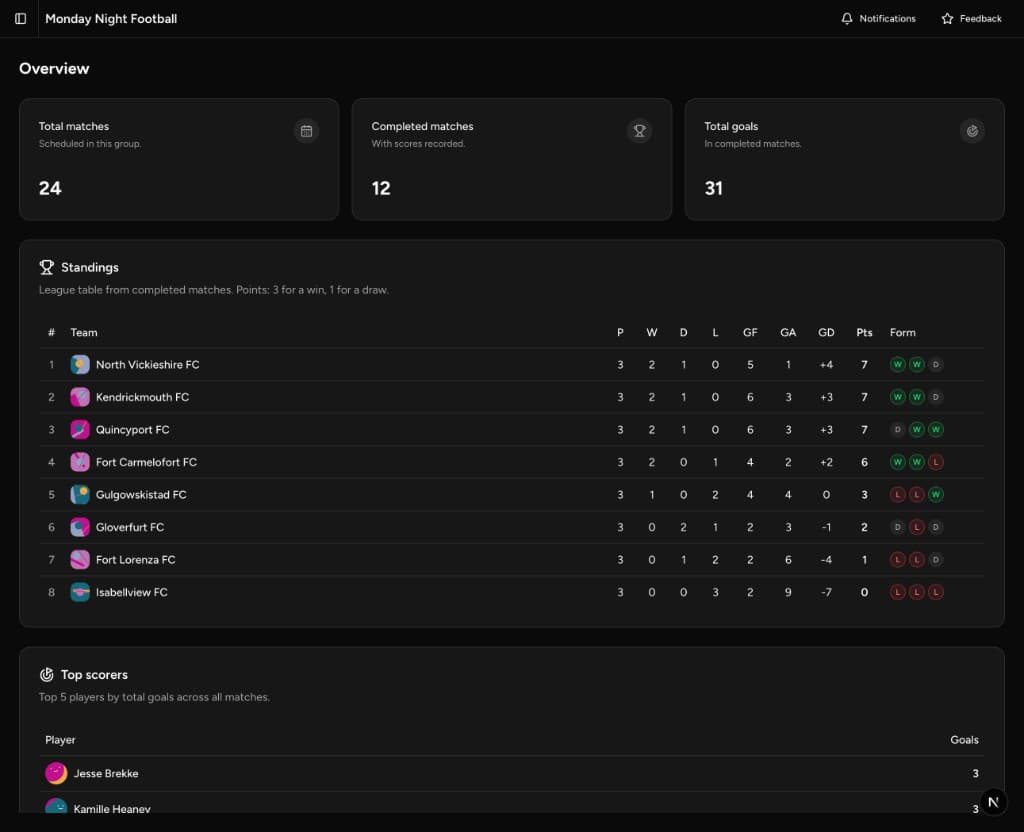The height and width of the screenshot is (832, 1024).
Task: Click the trophy icon on Completed matches card
Action: (x=639, y=131)
